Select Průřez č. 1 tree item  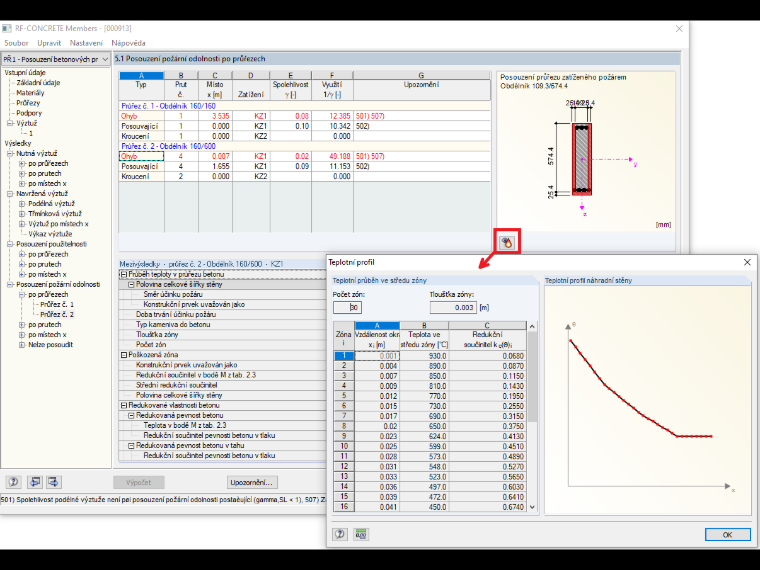pos(57,304)
